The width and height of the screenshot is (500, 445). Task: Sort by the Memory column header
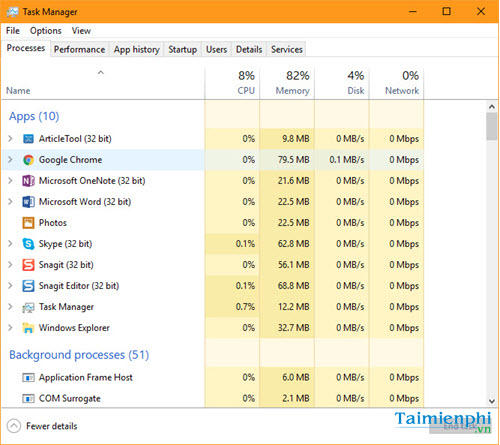click(287, 83)
